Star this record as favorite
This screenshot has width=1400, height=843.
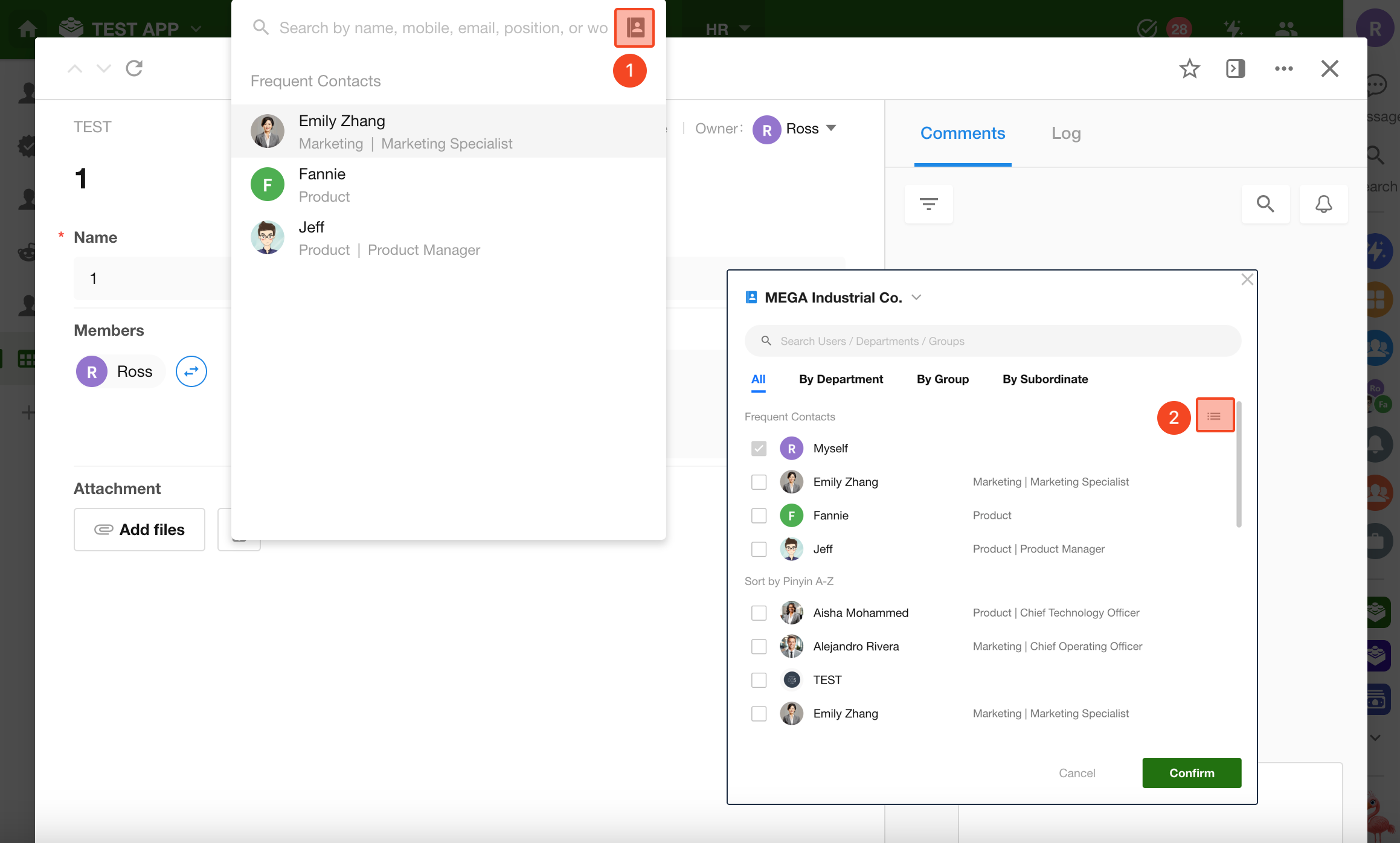(x=1189, y=69)
